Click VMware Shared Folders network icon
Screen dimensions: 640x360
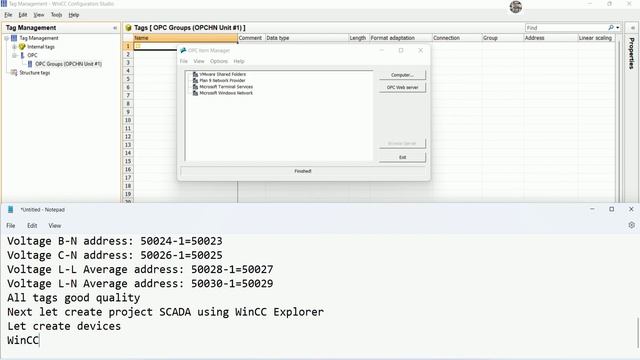click(195, 74)
